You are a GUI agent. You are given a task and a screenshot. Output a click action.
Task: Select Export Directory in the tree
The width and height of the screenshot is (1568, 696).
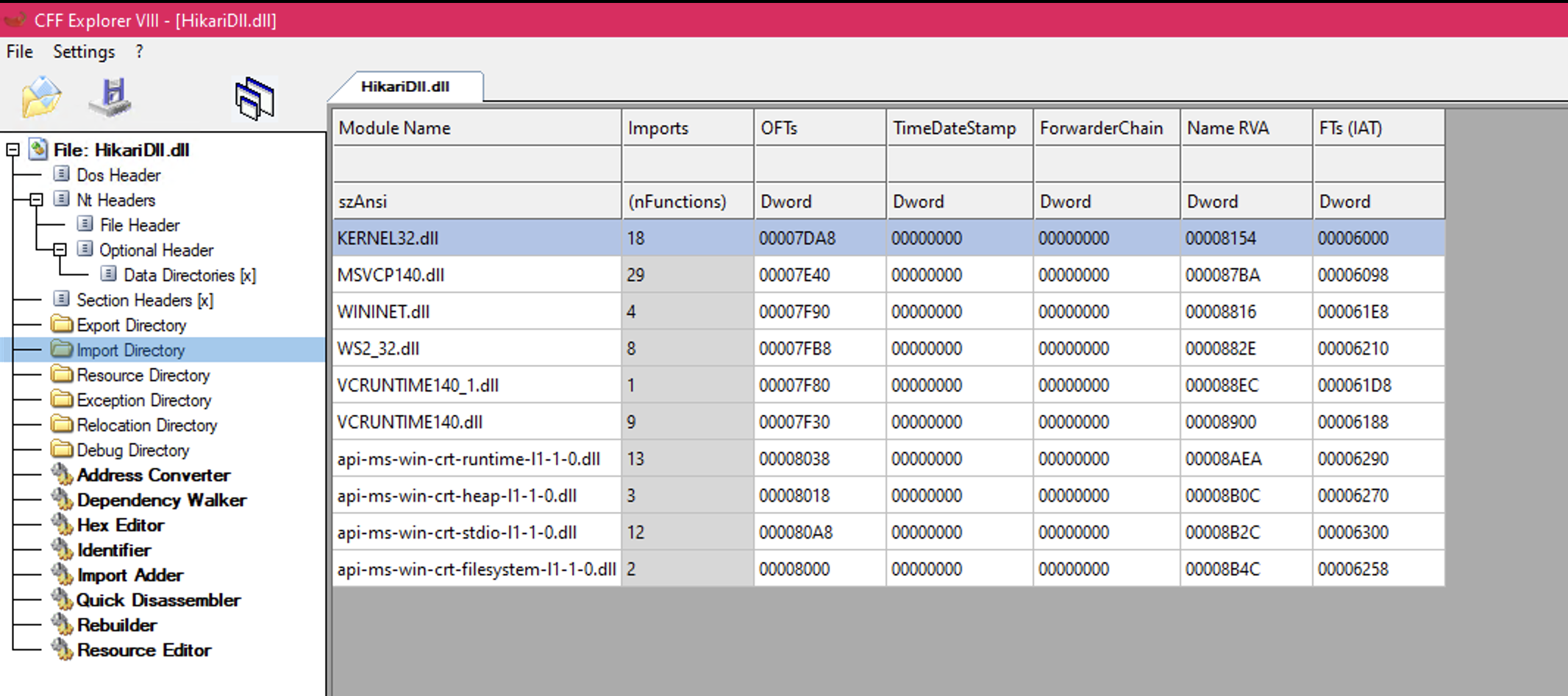click(x=131, y=325)
